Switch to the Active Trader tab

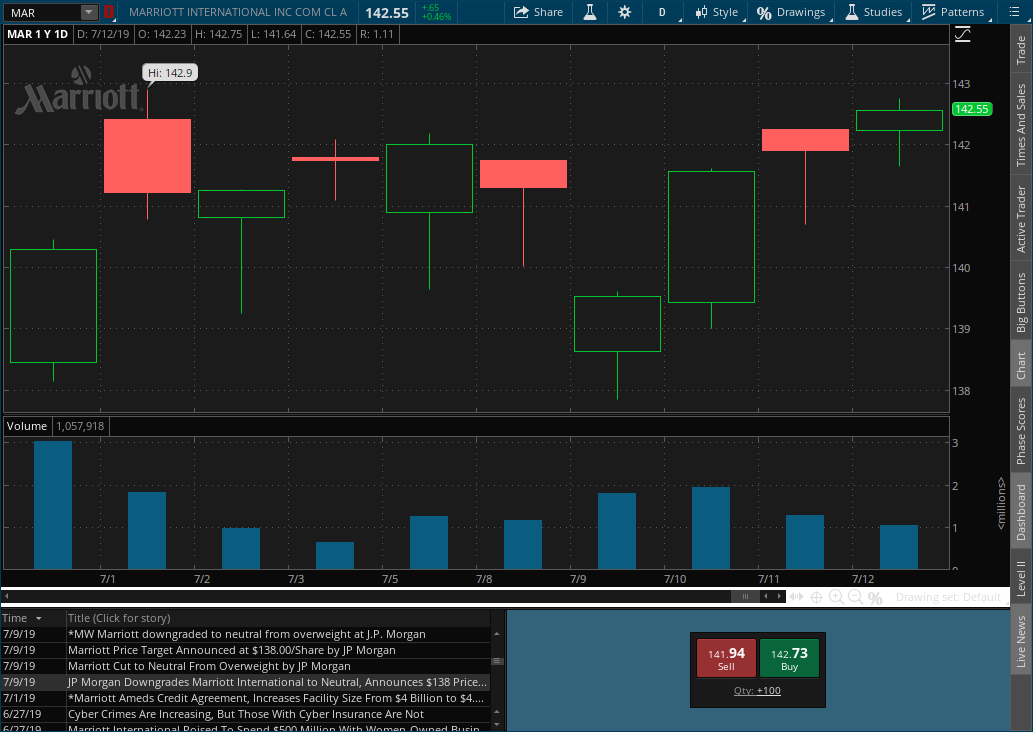click(x=1021, y=216)
